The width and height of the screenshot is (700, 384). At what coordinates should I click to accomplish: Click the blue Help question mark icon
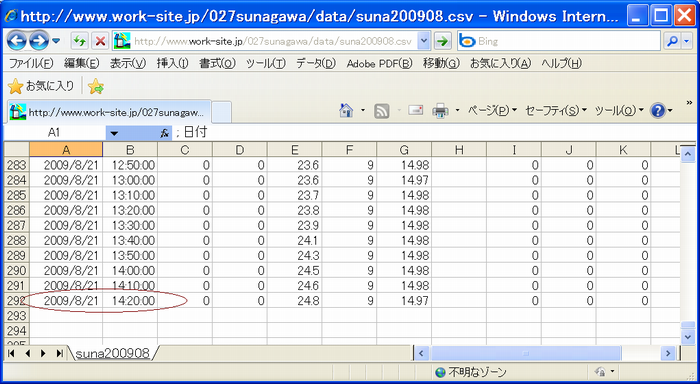pos(658,110)
